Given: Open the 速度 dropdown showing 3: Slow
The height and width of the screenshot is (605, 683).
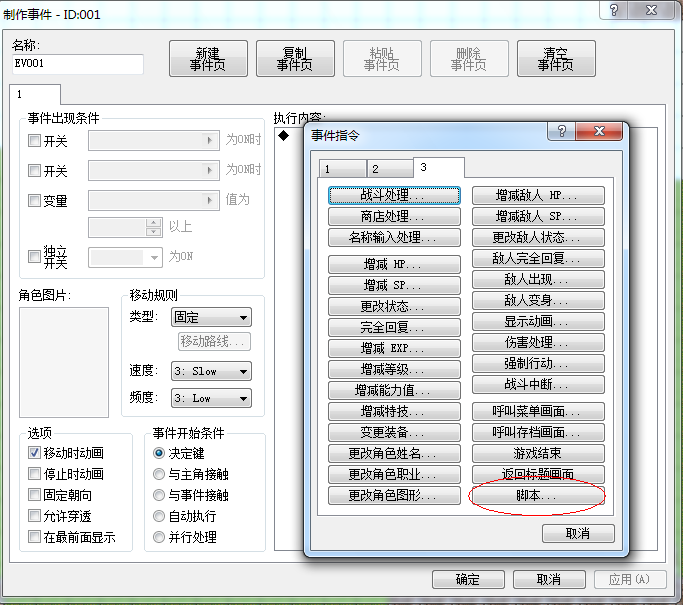Looking at the screenshot, I should (211, 371).
